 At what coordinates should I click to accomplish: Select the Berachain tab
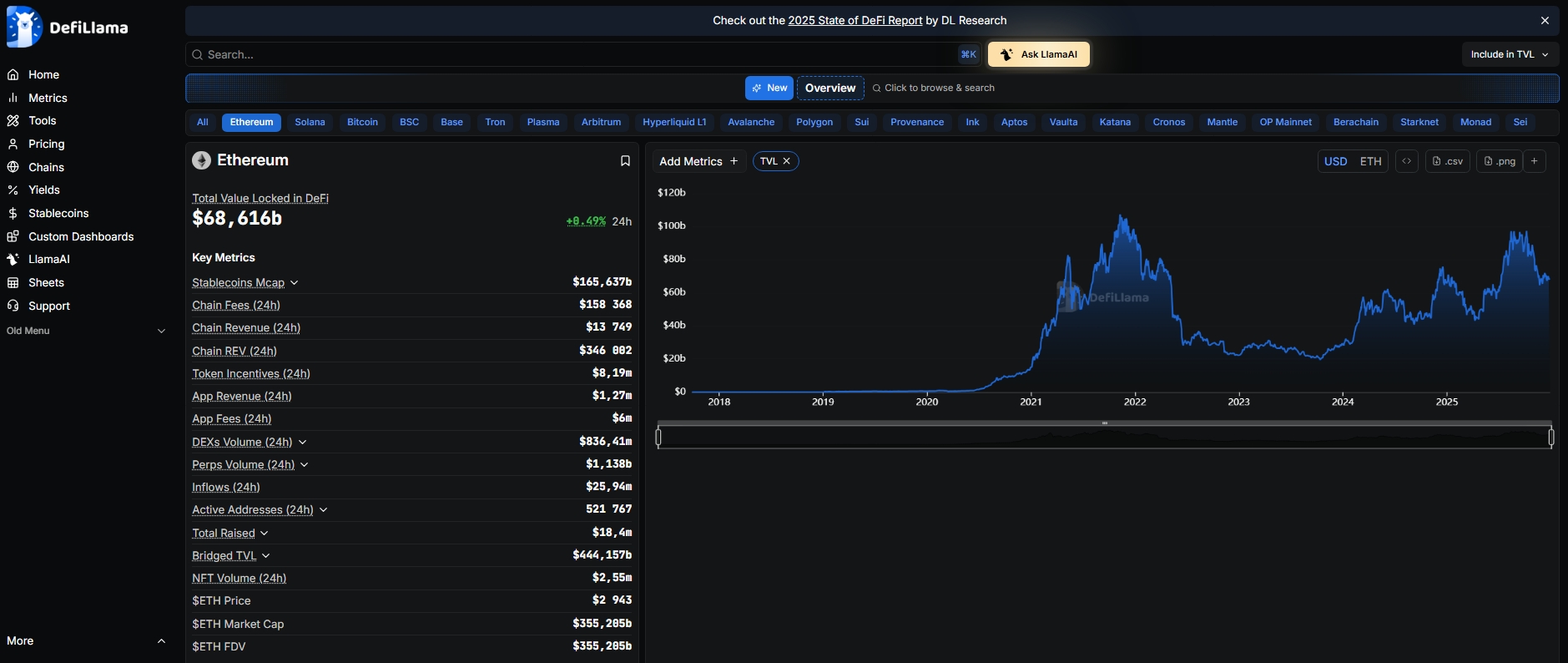tap(1356, 122)
